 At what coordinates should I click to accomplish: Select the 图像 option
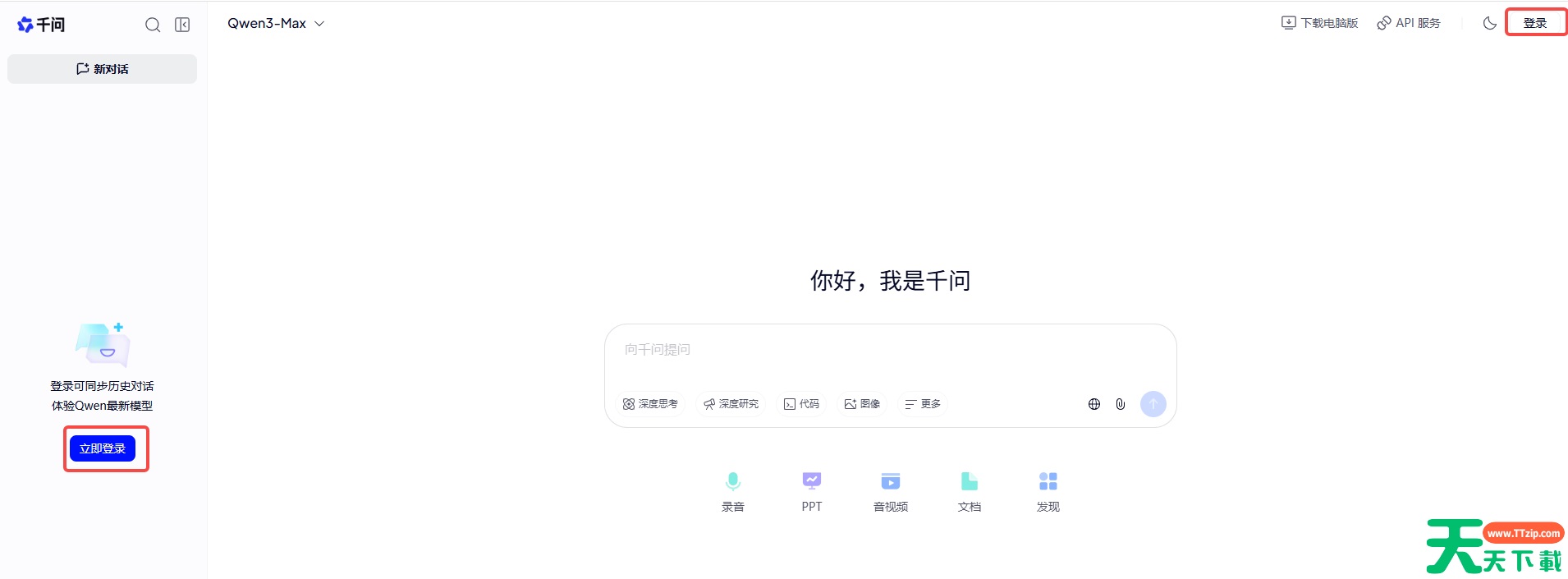pos(862,404)
